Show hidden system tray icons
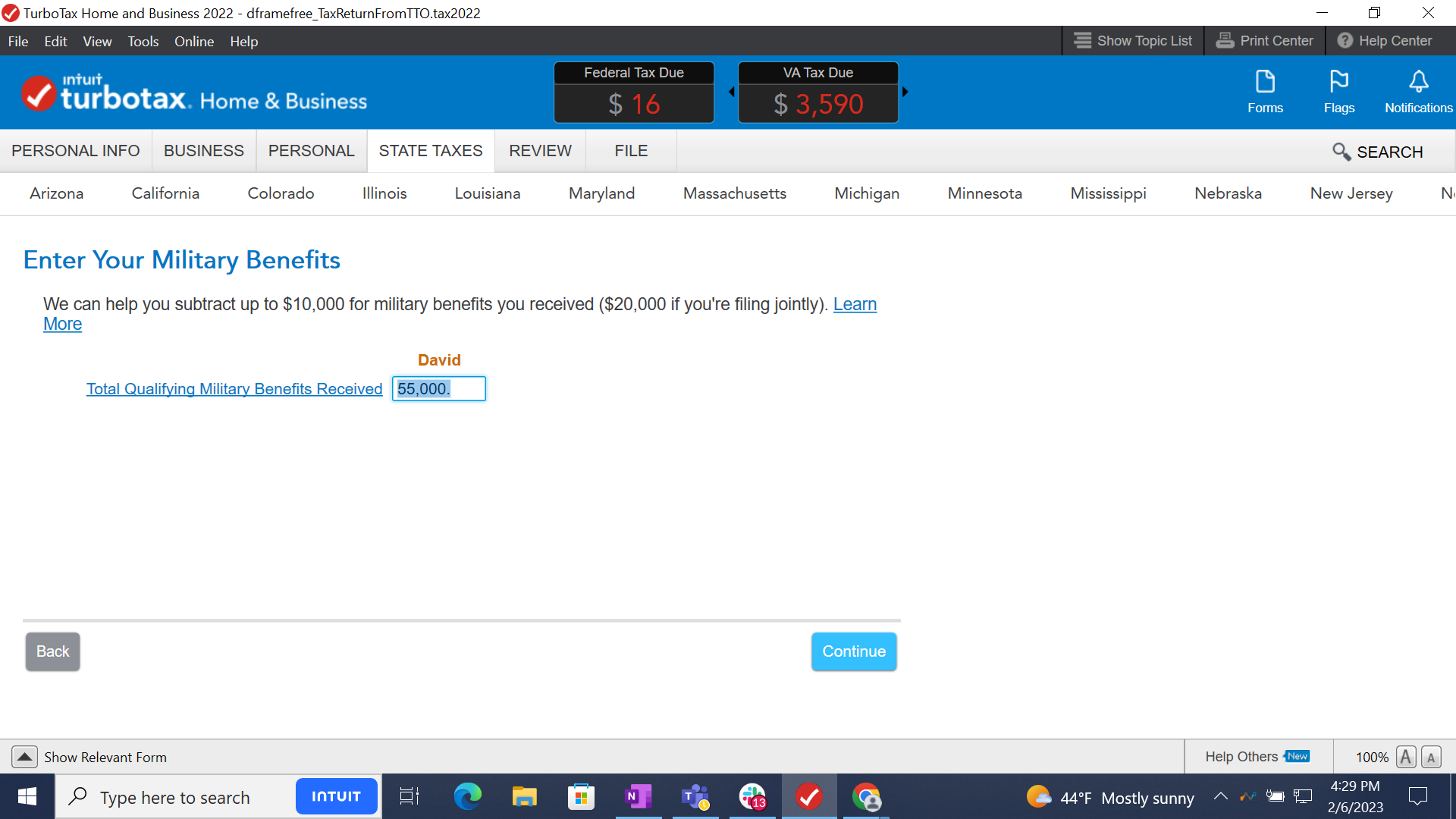 tap(1220, 796)
